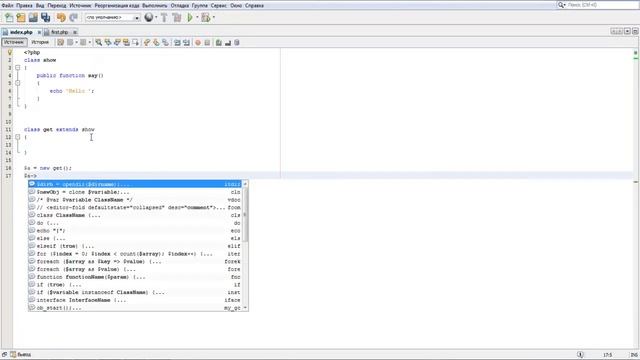Open the Сервис menu
This screenshot has width=640, height=360.
coord(219,6)
